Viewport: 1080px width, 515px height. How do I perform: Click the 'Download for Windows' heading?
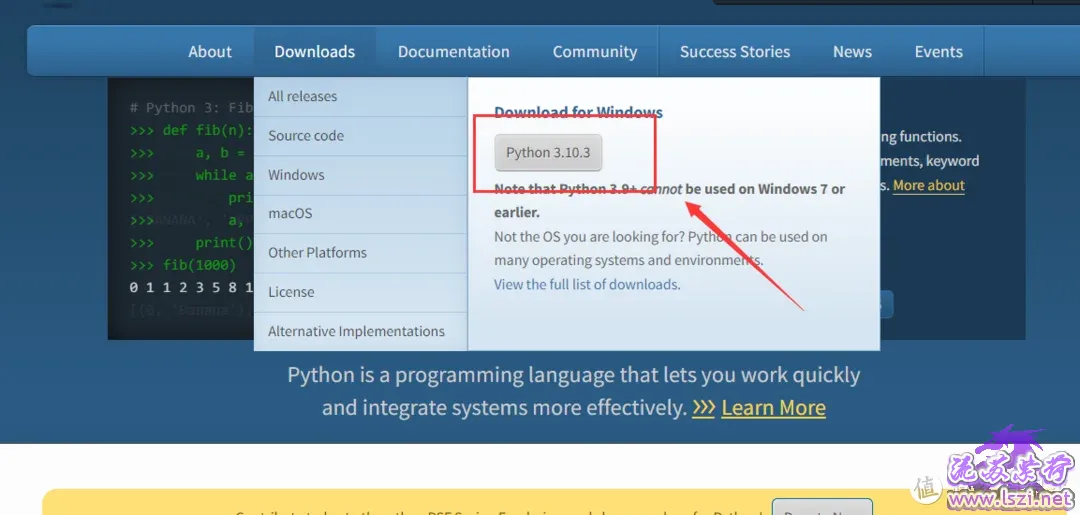tap(579, 112)
